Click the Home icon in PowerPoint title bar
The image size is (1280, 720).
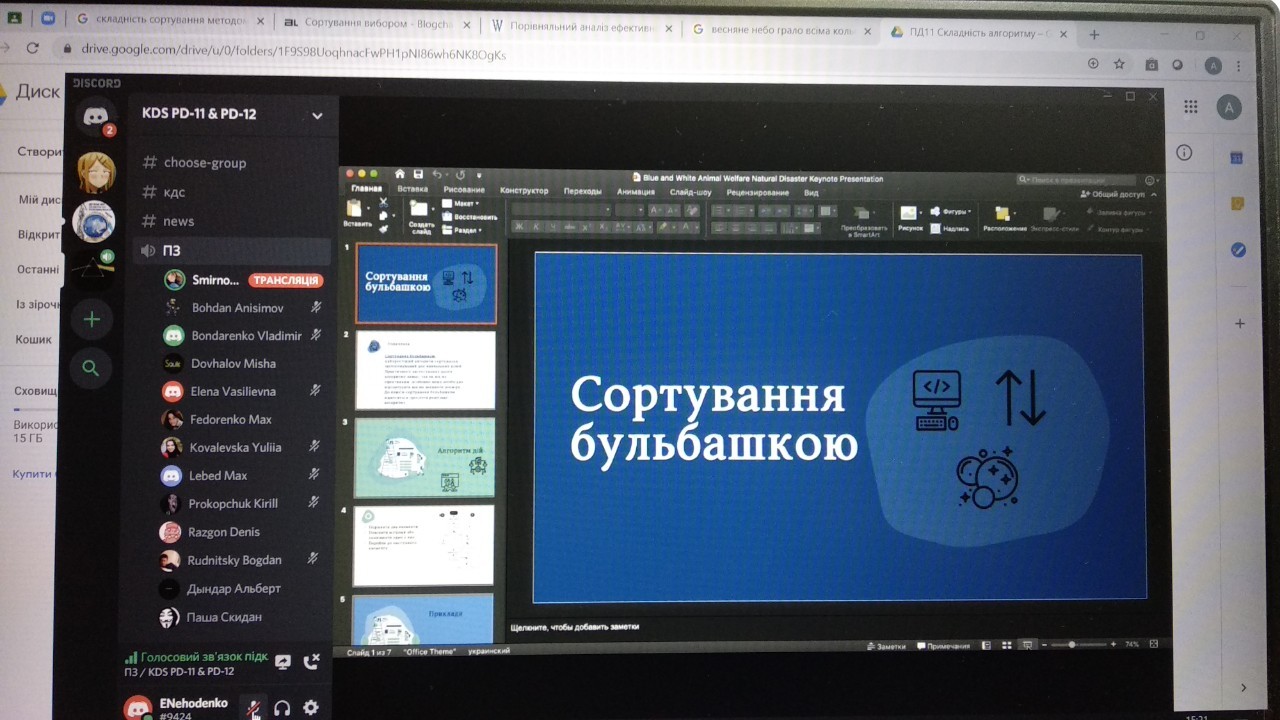400,174
